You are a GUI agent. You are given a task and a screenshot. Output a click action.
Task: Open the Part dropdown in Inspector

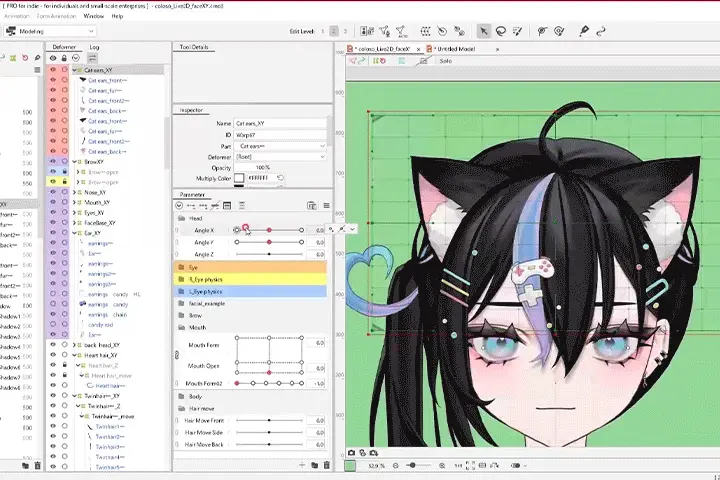281,146
